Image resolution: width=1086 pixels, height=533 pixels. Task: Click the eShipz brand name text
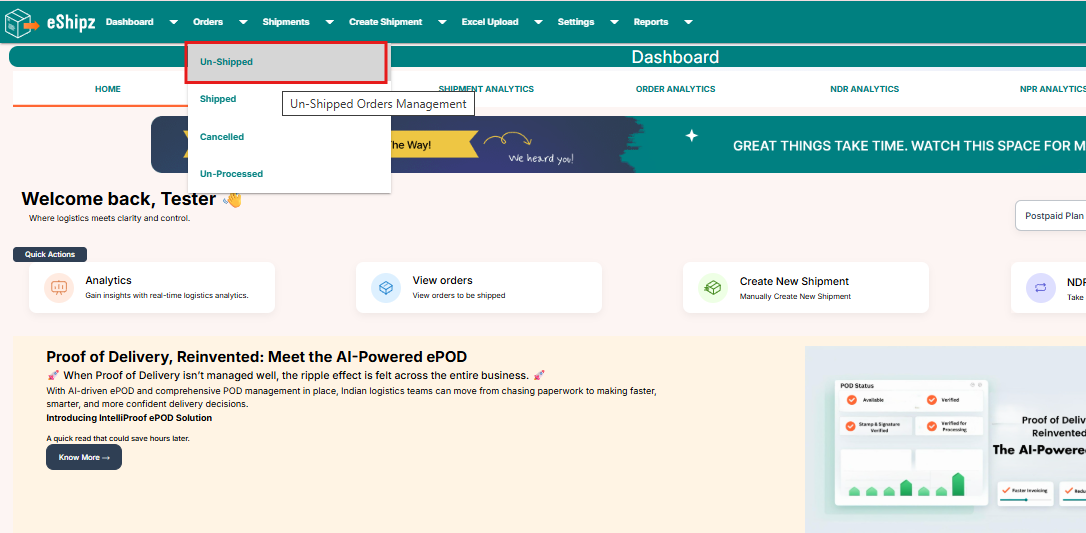point(71,23)
